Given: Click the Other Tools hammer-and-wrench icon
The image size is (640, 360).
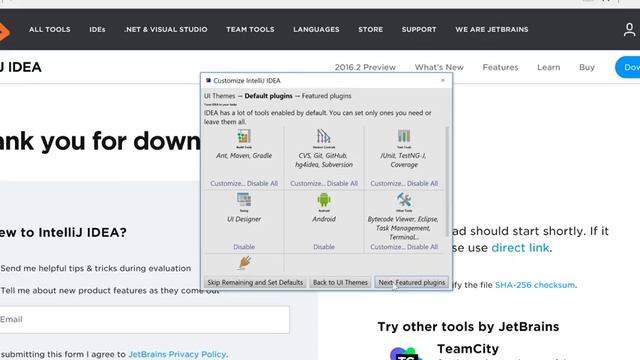Looking at the screenshot, I should pos(404,200).
